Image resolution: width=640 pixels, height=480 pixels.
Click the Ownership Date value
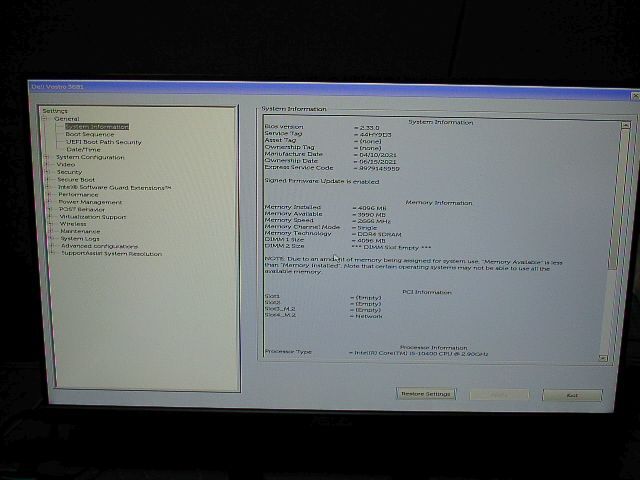(x=378, y=162)
